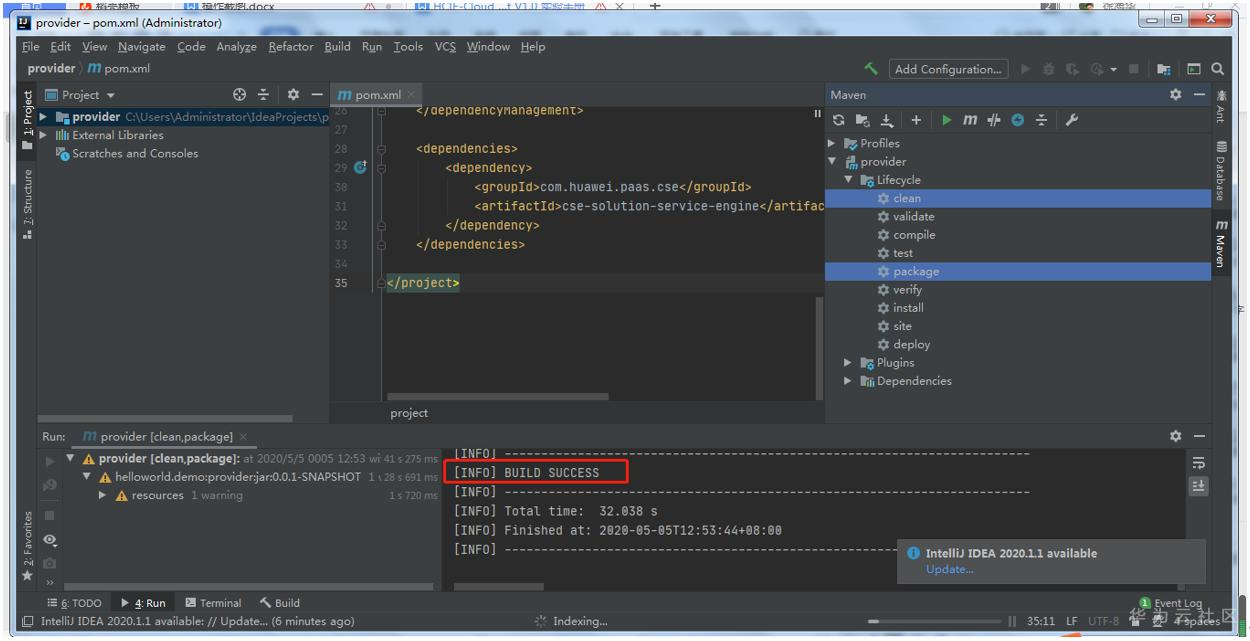Click the Update... link in notification
This screenshot has width=1250, height=641.
coord(949,569)
